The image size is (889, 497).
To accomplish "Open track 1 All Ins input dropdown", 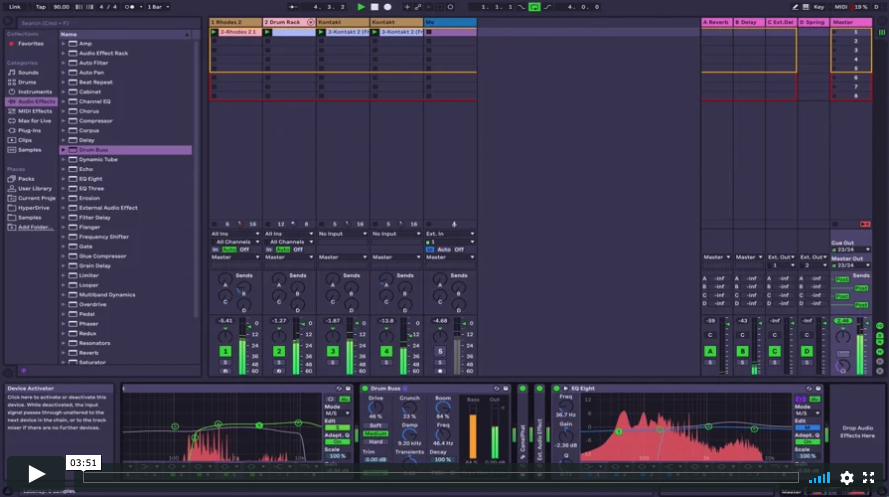I will click(x=235, y=233).
